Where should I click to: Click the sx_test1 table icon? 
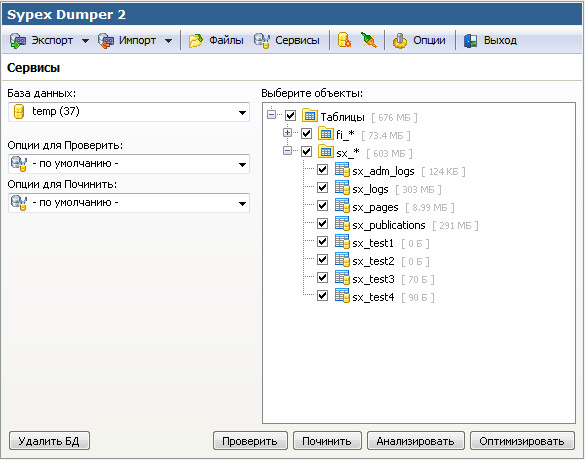click(342, 242)
